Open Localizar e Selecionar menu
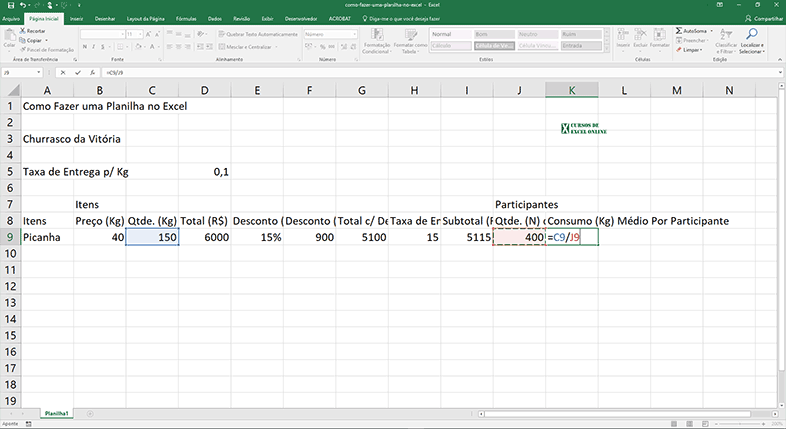 [x=752, y=41]
